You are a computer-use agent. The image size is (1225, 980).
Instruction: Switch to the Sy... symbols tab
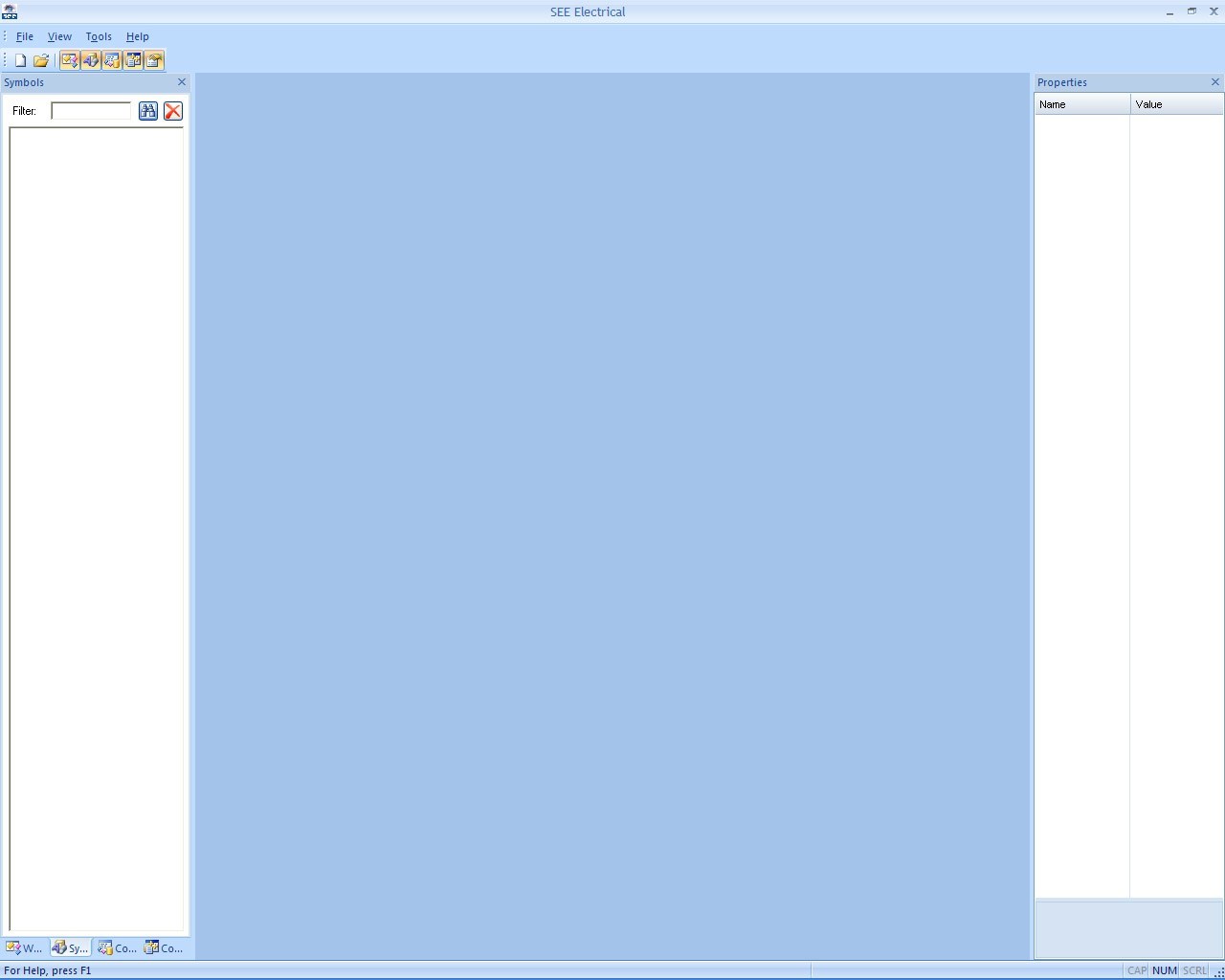71,947
